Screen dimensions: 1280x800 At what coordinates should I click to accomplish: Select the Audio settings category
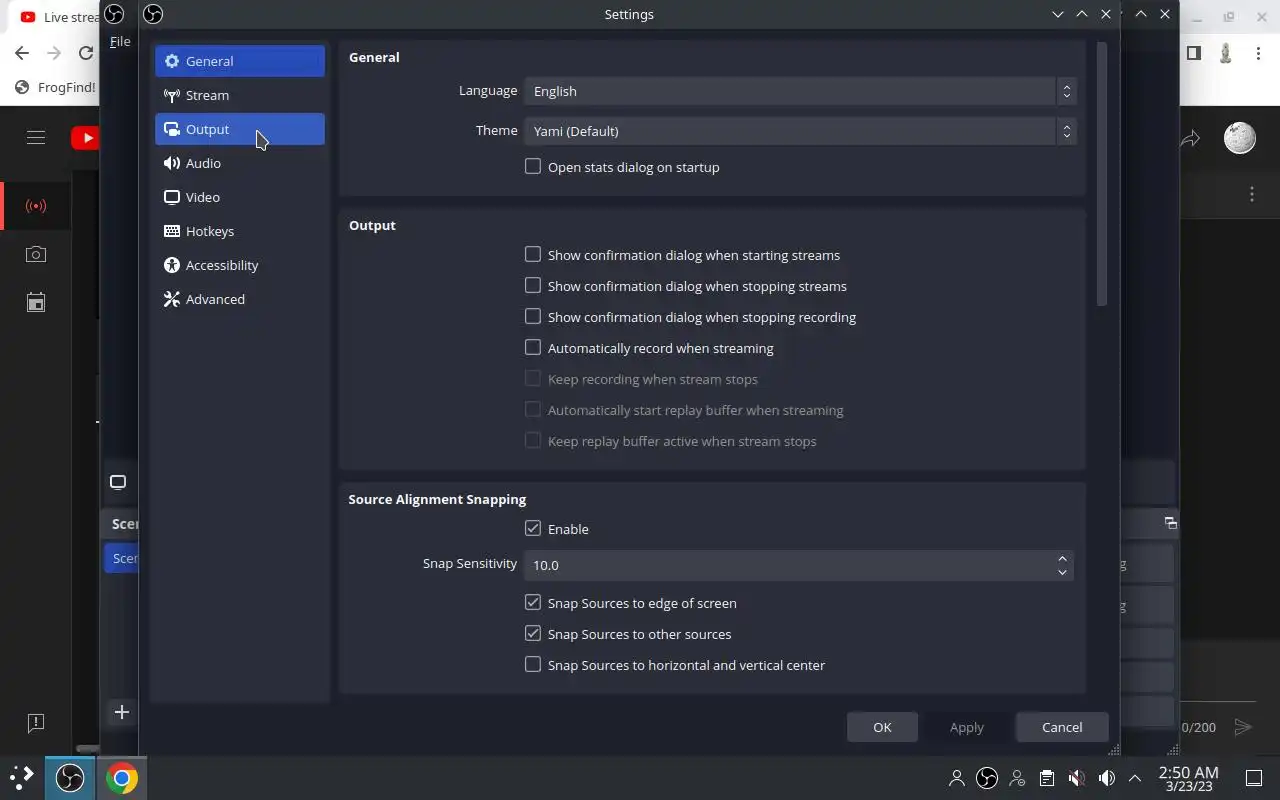240,163
